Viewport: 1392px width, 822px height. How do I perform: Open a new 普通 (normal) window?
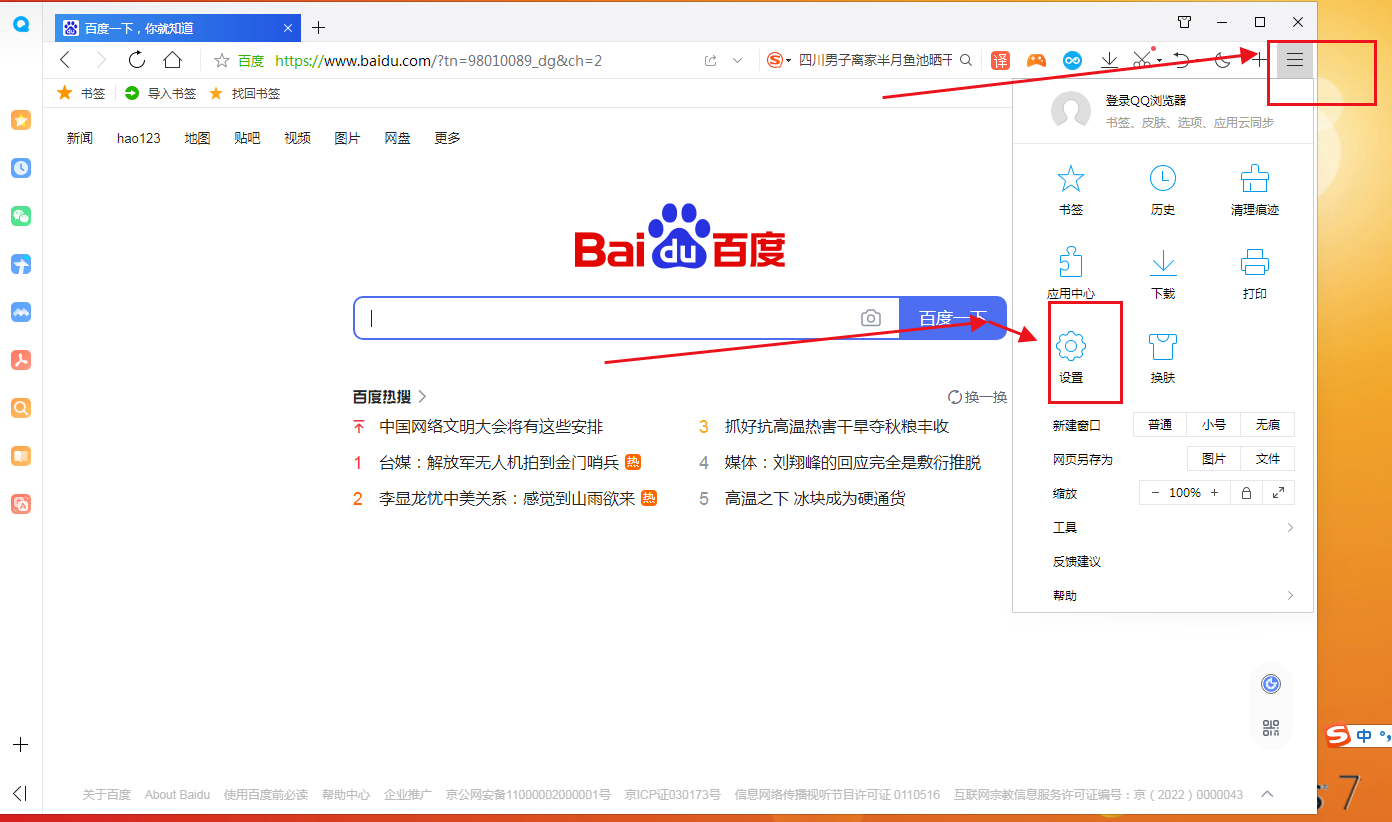point(1160,425)
